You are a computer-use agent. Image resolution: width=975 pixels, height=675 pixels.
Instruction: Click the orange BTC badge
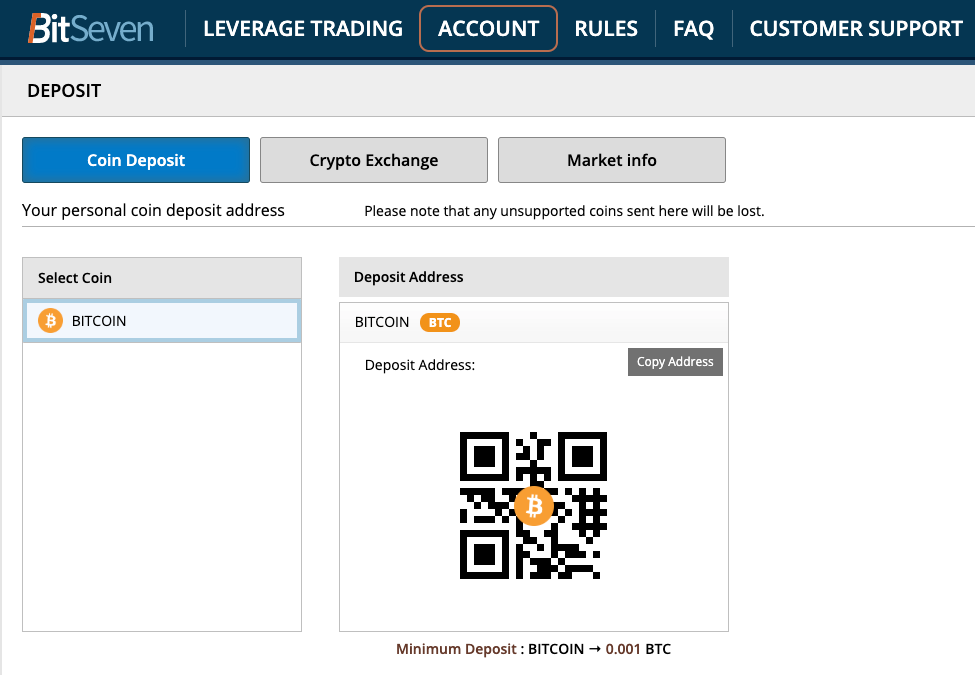point(440,323)
